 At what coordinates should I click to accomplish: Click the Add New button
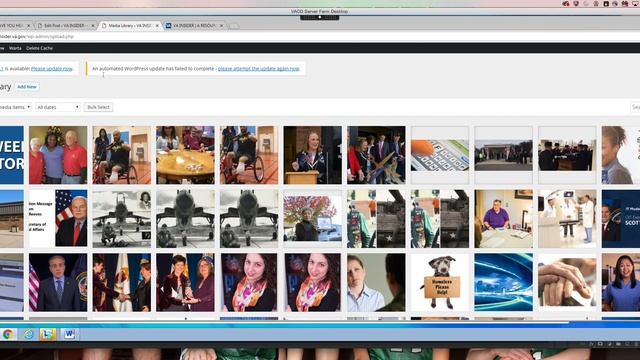coord(27,87)
